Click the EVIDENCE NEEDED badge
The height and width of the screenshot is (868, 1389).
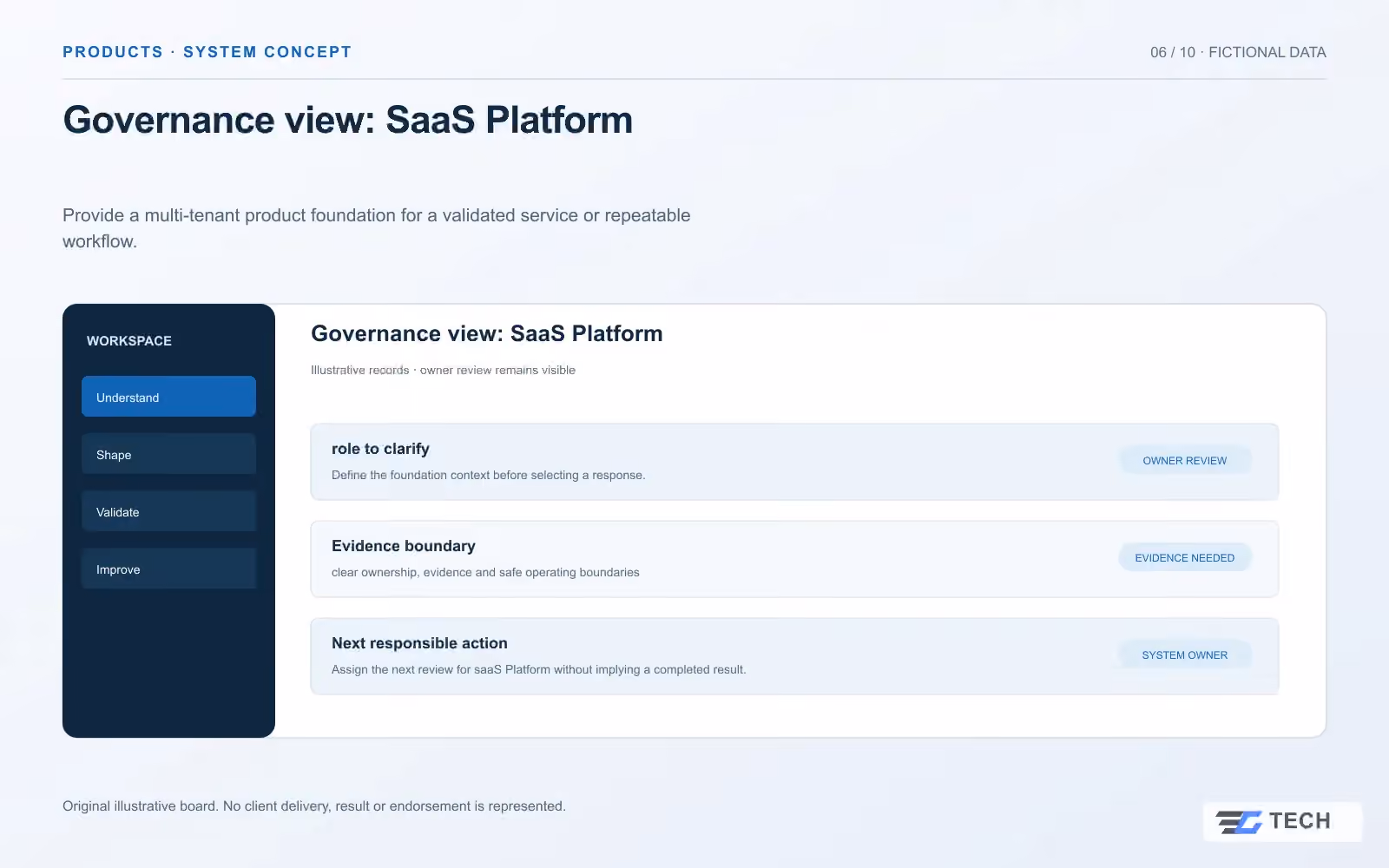(x=1184, y=557)
